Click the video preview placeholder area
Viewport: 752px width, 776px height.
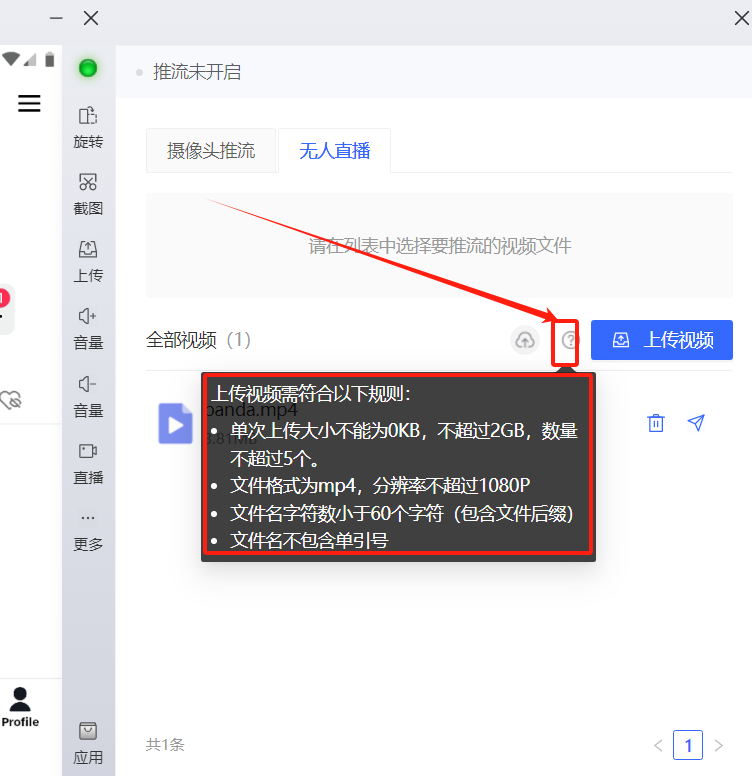(x=439, y=245)
